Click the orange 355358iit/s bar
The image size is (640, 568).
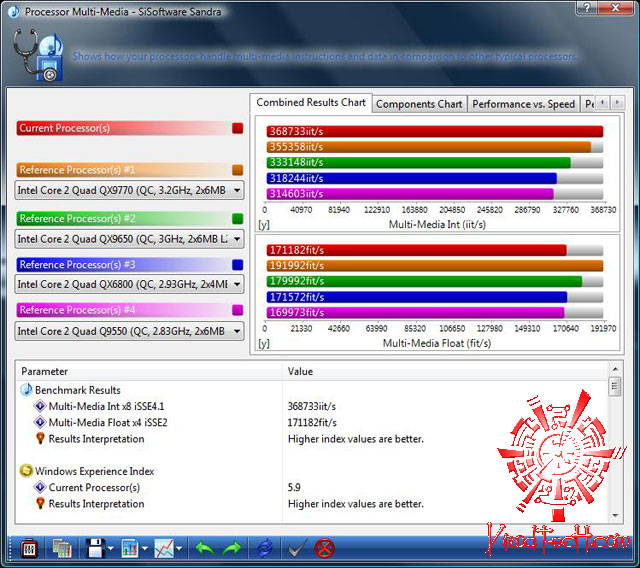(x=429, y=147)
